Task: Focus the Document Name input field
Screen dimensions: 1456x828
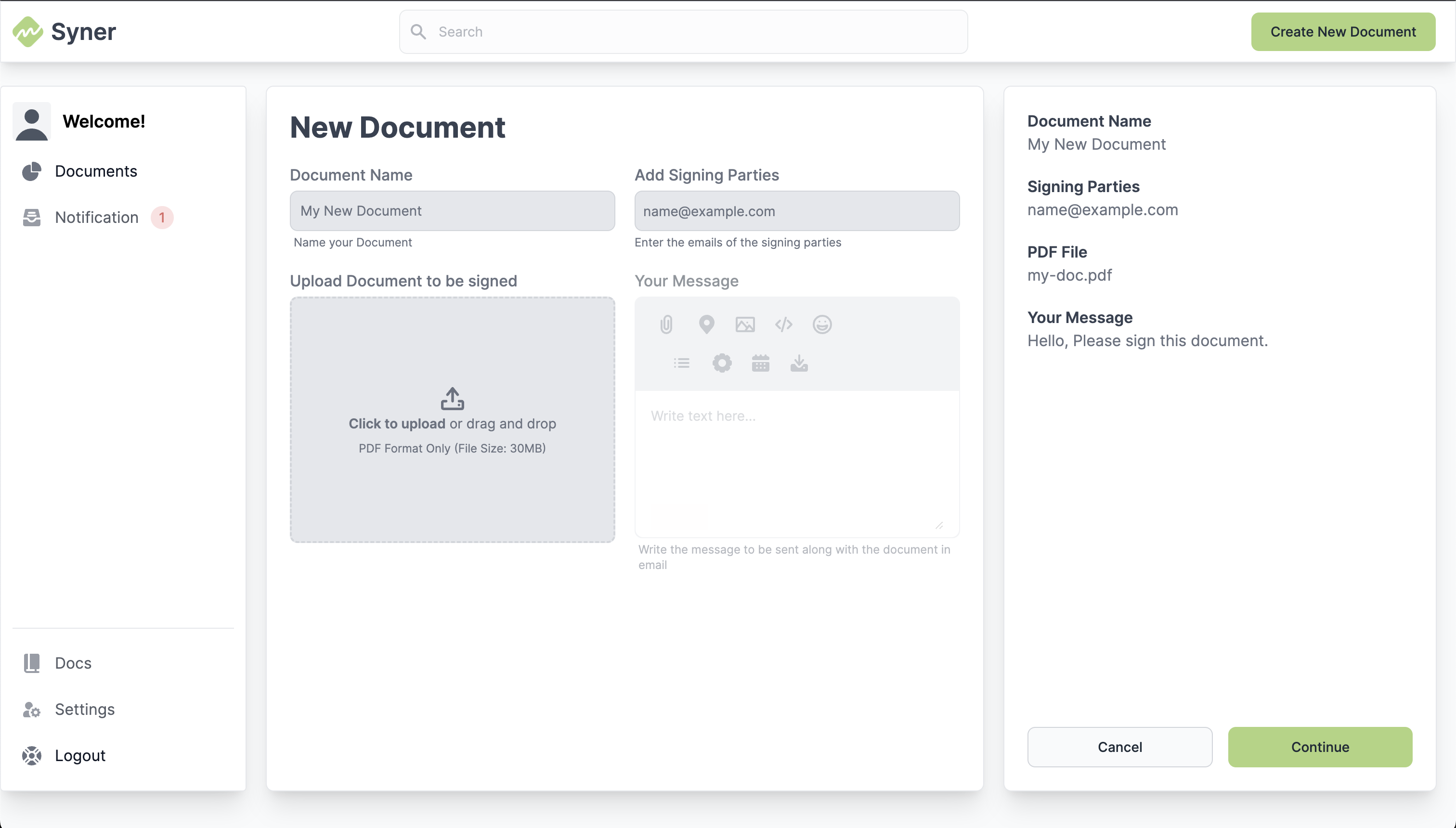Action: 452,211
